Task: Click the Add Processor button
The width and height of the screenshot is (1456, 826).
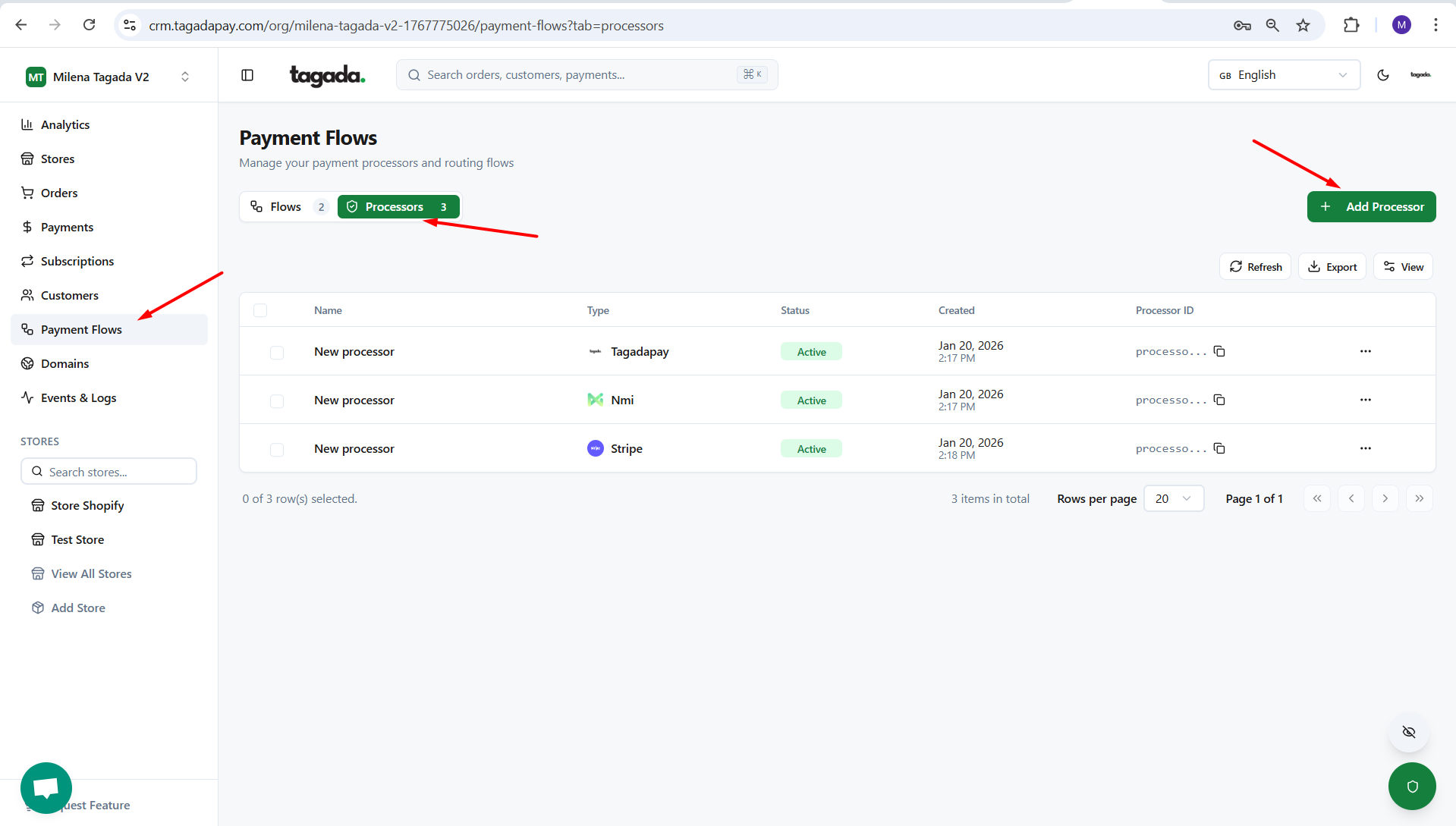Action: click(x=1371, y=207)
